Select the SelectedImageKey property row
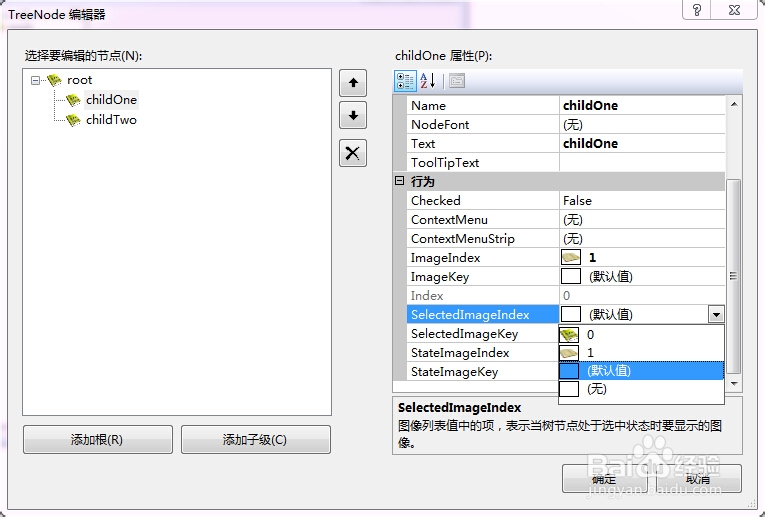Viewport: 765px width, 517px height. [483, 334]
